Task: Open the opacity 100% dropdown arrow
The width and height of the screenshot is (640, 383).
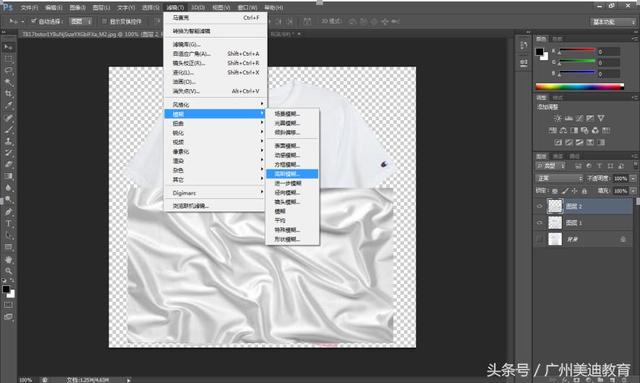Action: (633, 178)
